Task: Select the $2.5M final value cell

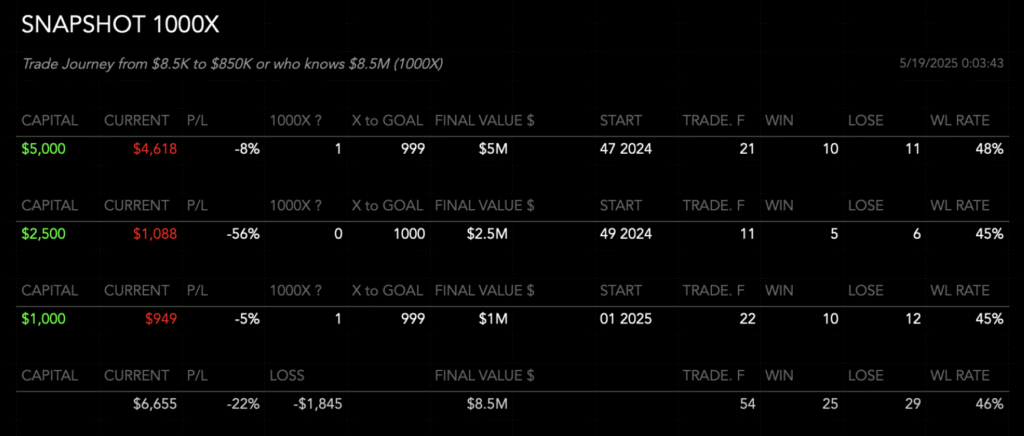Action: pos(487,234)
